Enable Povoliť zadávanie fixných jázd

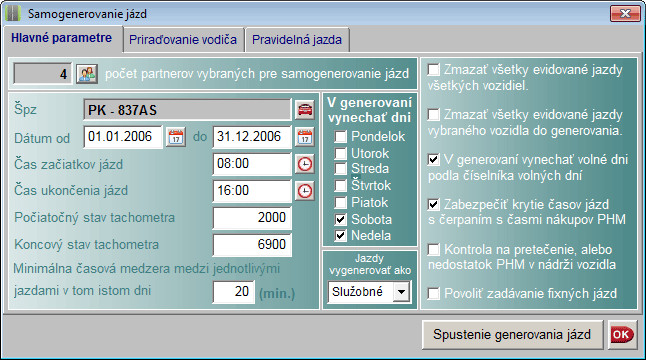(433, 294)
